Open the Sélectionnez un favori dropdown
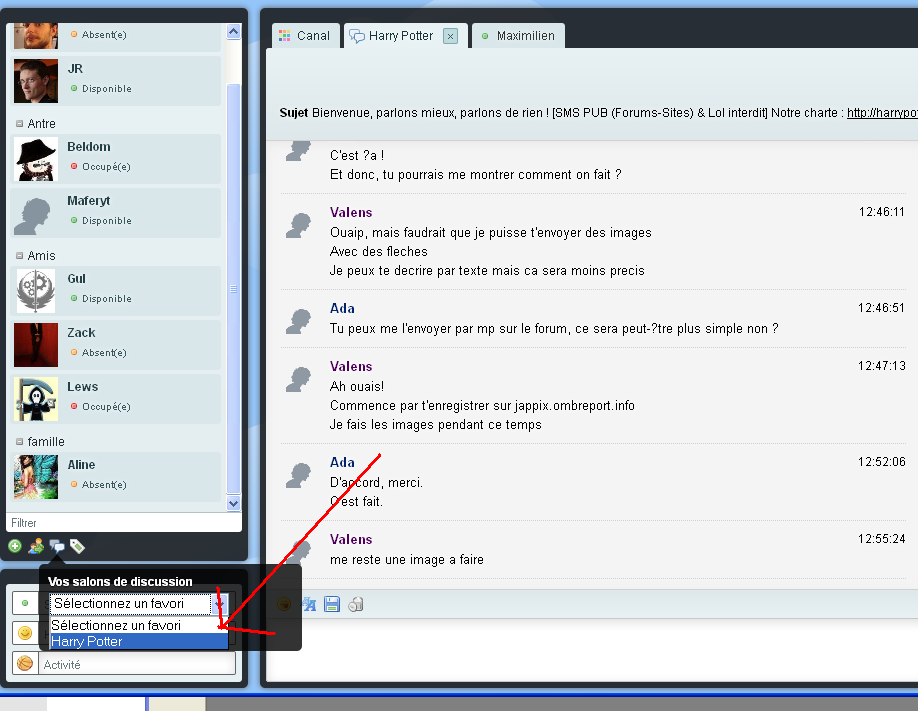The height and width of the screenshot is (711, 918). [x=138, y=604]
